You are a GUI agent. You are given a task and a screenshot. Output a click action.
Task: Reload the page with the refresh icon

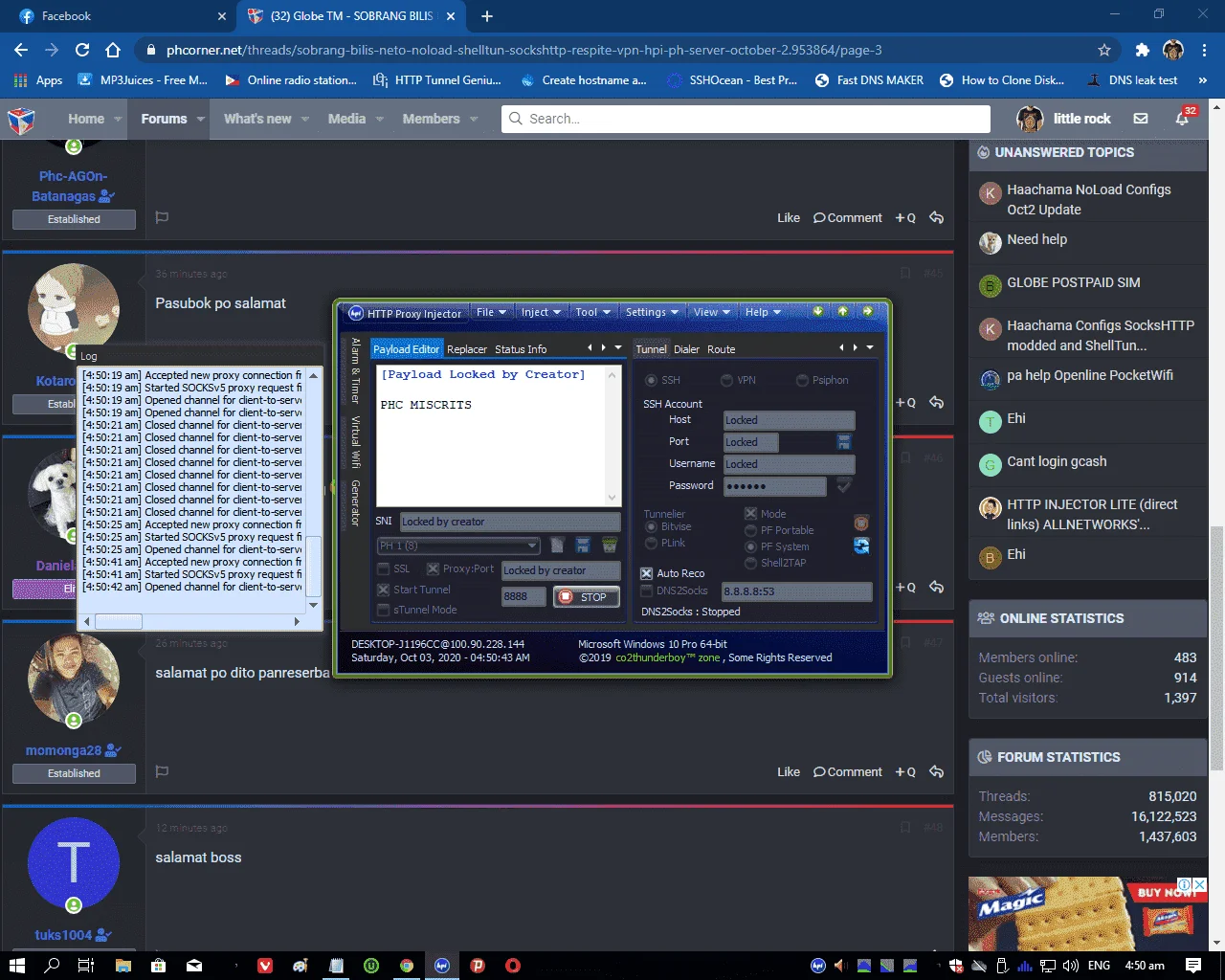click(x=82, y=50)
